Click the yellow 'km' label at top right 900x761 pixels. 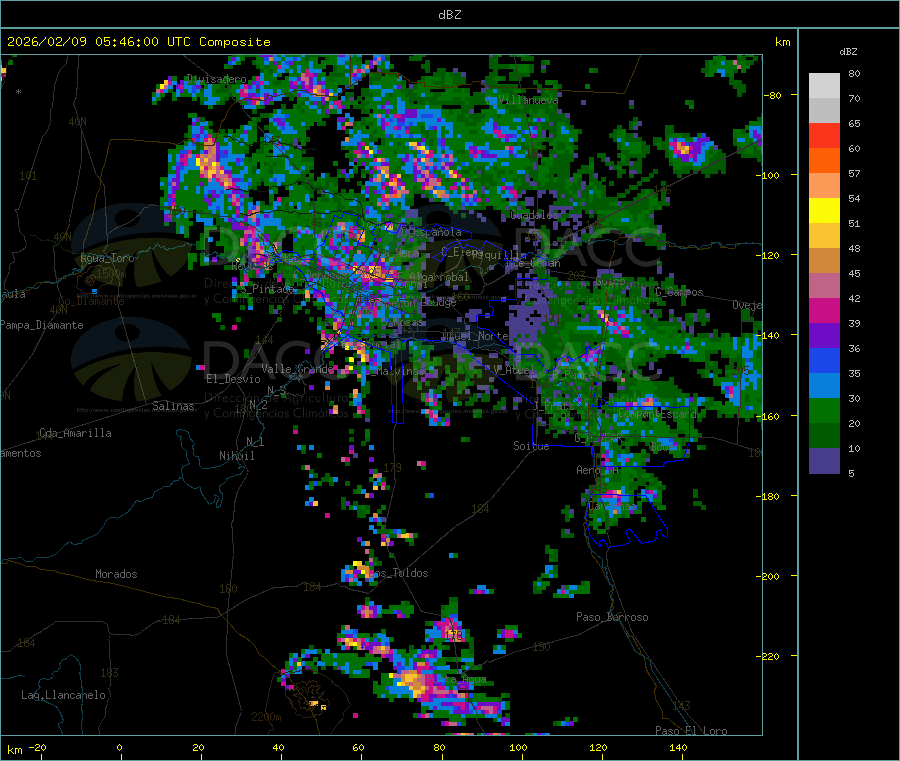pyautogui.click(x=782, y=42)
